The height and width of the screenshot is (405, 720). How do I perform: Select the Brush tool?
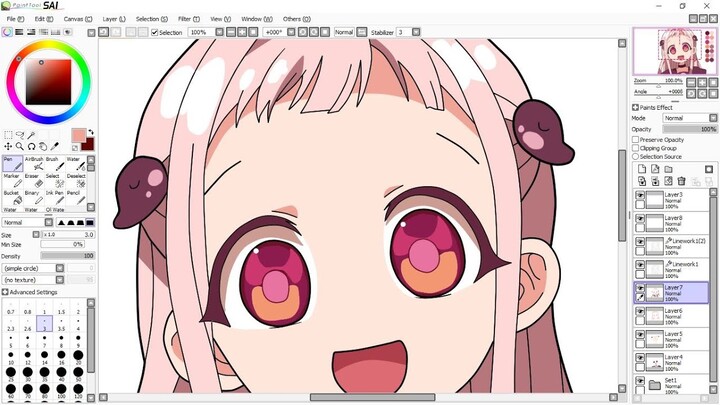coord(54,163)
